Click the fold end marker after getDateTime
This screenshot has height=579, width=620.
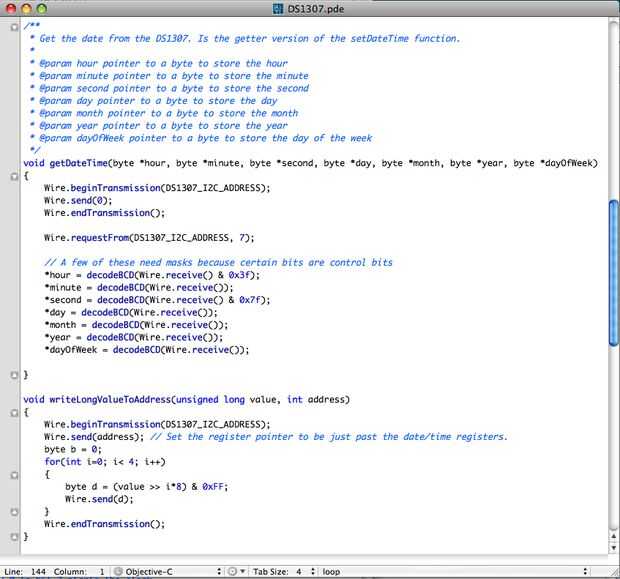tap(14, 375)
